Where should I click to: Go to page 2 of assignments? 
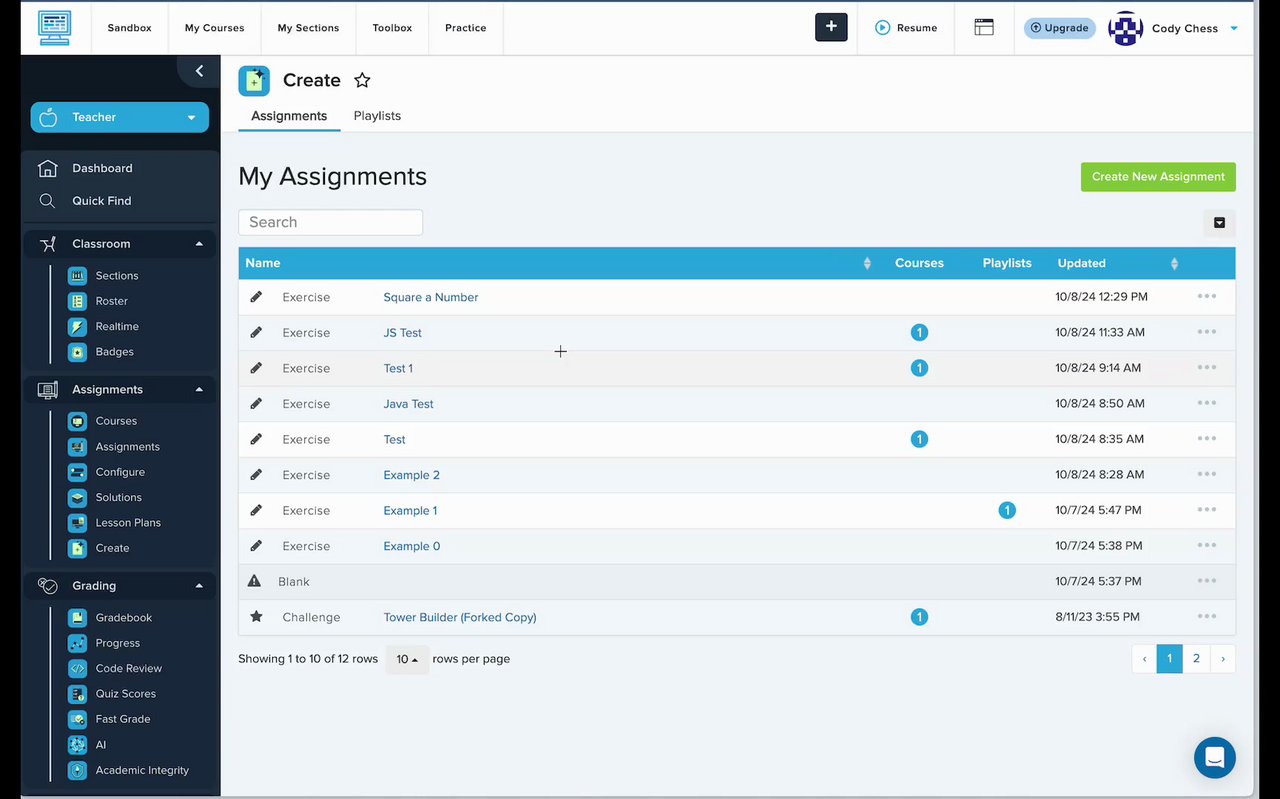pos(1196,658)
